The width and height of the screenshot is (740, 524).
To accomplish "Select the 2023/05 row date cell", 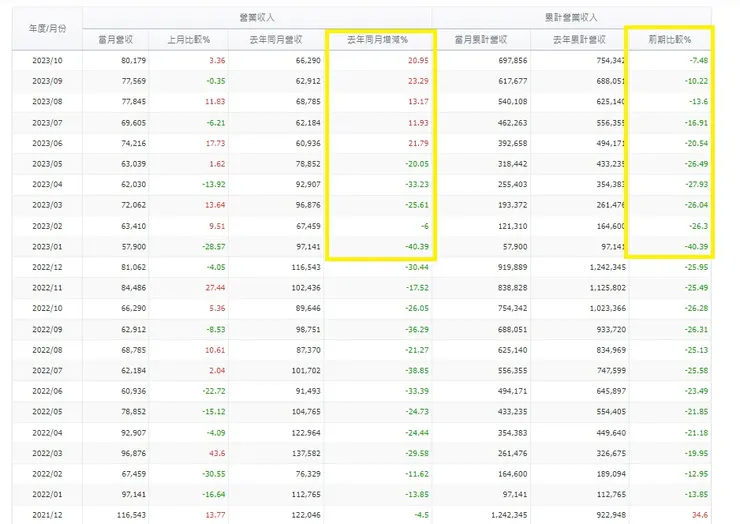I will point(47,164).
